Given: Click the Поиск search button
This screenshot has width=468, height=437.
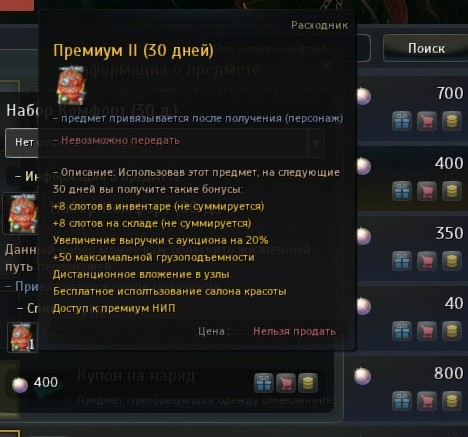Looking at the screenshot, I should (x=426, y=48).
